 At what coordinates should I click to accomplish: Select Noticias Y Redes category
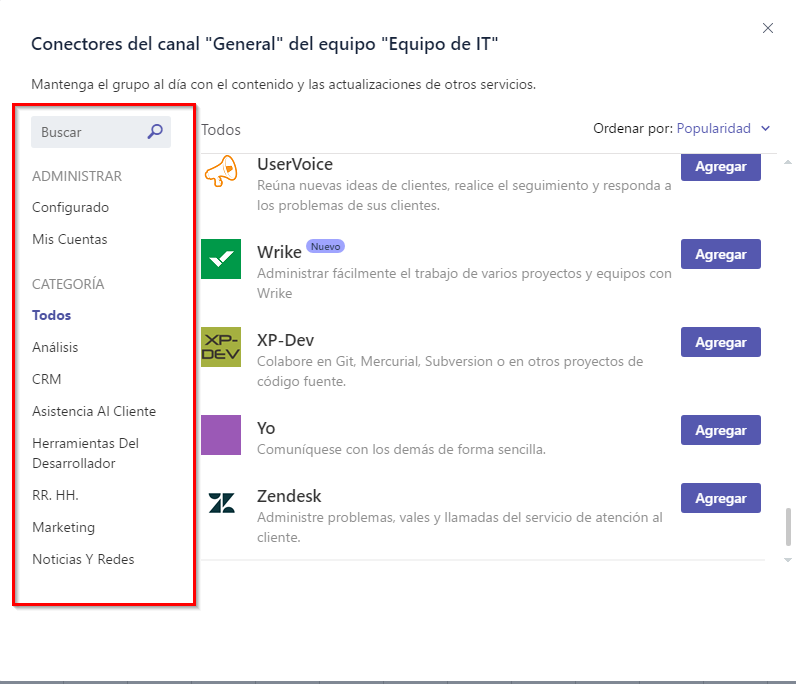tap(83, 559)
